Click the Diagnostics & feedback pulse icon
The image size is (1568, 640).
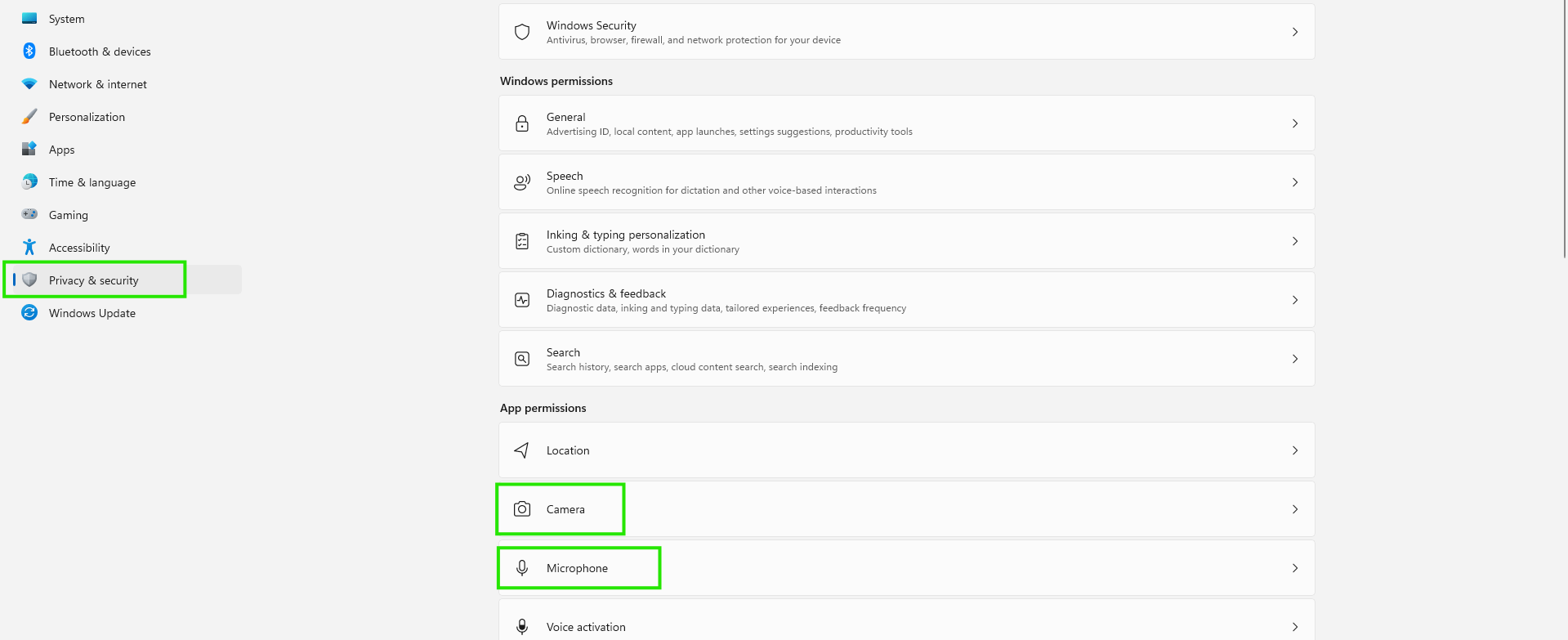522,300
